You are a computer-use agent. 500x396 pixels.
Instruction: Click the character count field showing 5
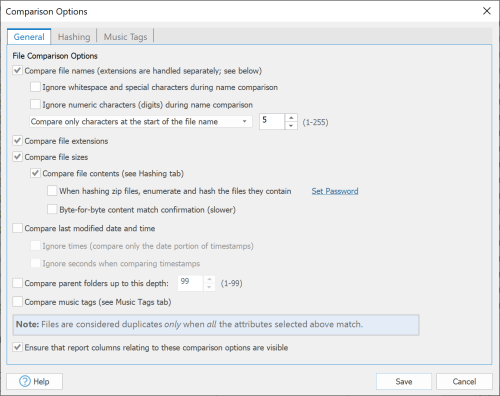(x=272, y=121)
